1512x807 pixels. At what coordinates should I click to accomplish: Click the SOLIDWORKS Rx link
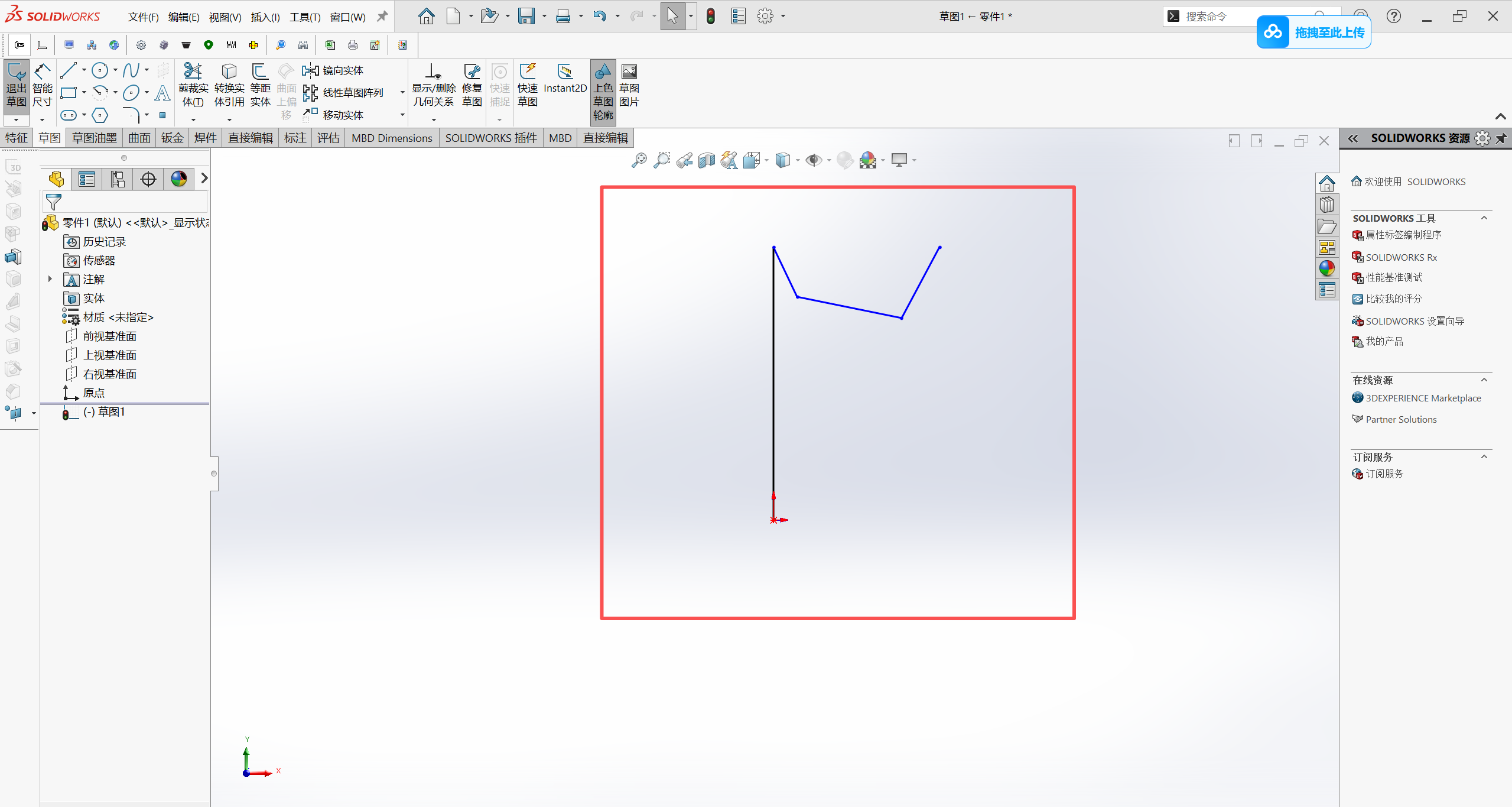[x=1401, y=257]
